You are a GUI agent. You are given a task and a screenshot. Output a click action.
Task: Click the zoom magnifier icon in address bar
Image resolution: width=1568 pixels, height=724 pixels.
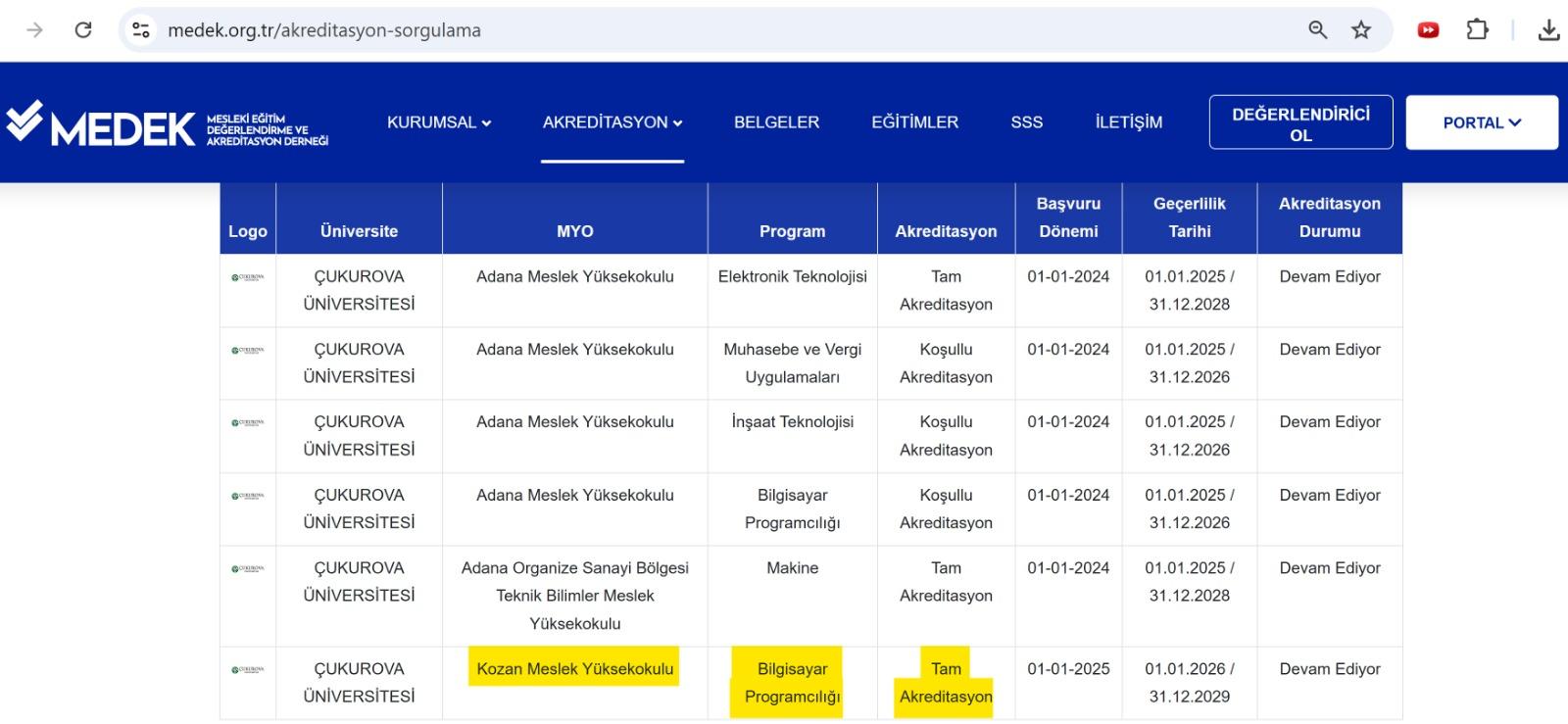[x=1317, y=30]
